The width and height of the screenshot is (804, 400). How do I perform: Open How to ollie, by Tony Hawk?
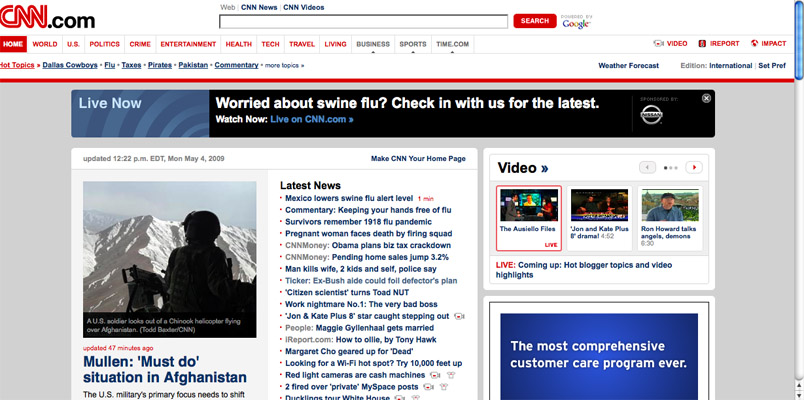click(x=386, y=340)
